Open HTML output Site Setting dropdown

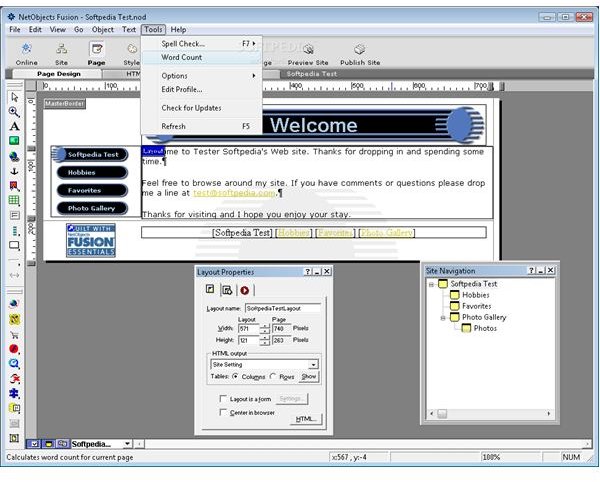point(313,365)
